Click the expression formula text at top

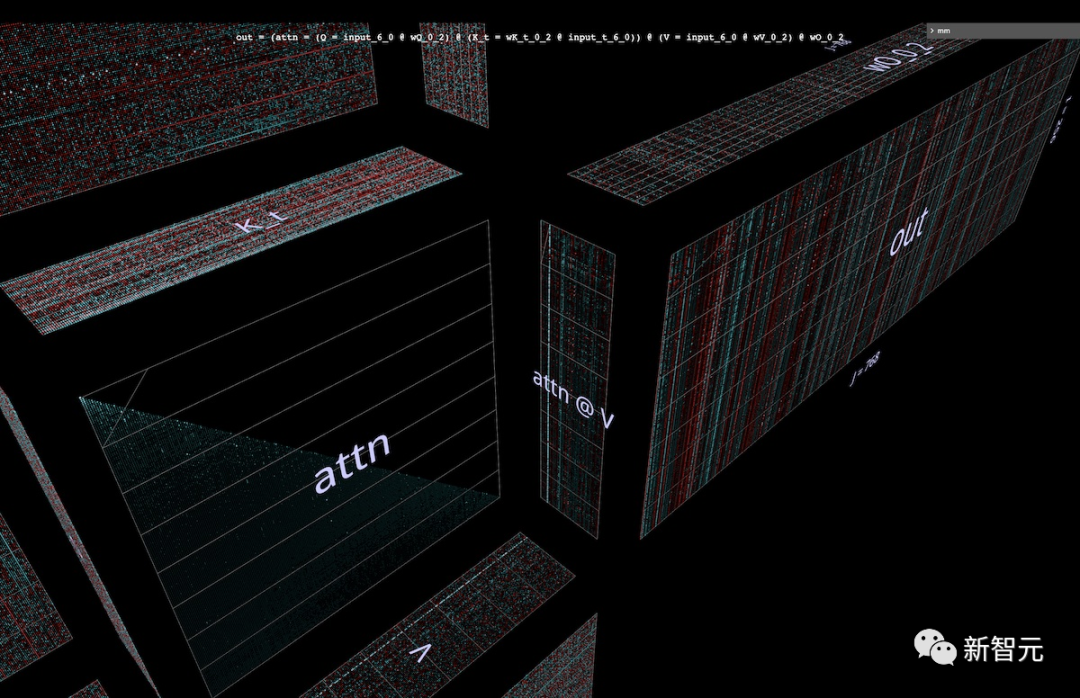[539, 37]
